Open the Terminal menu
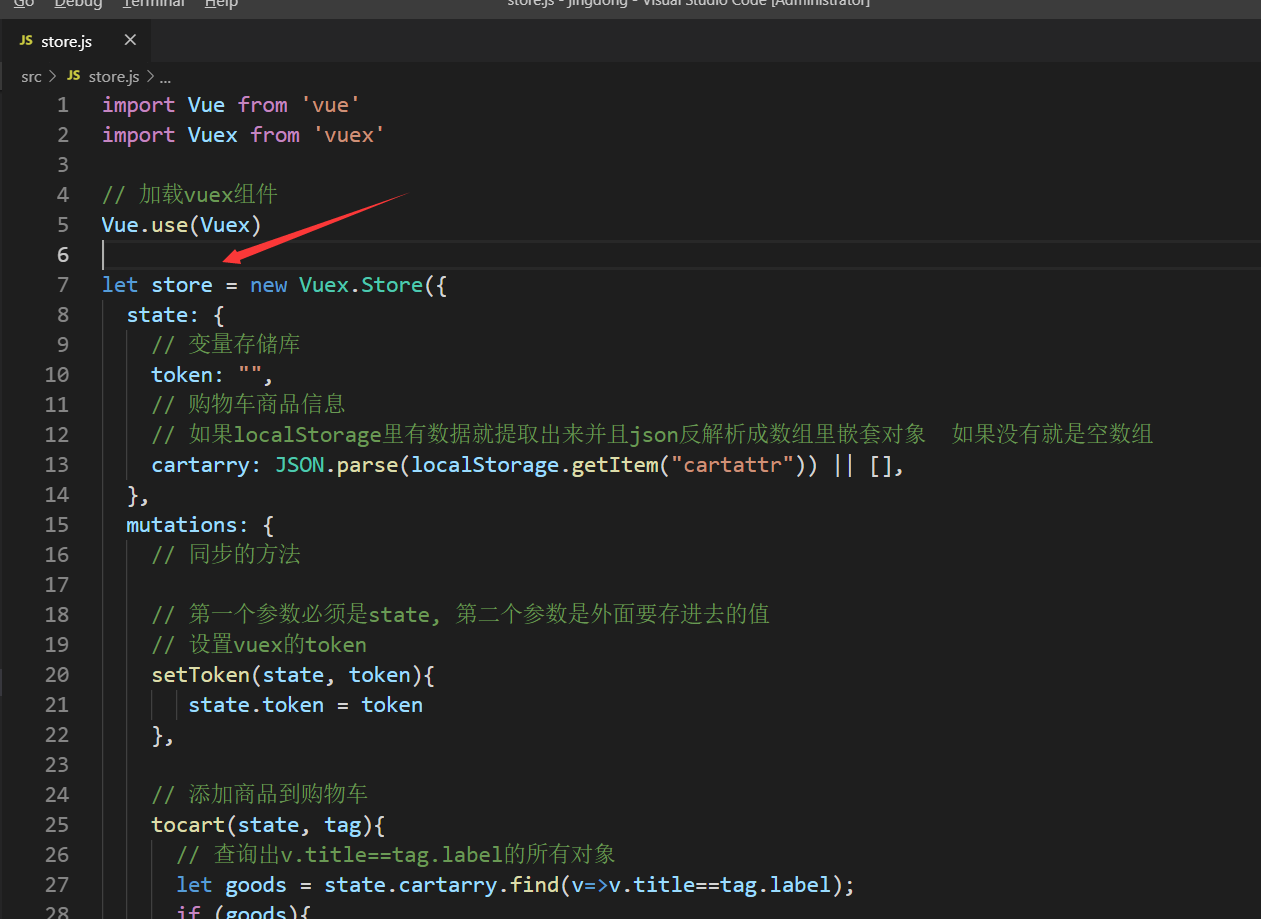The image size is (1261, 919). [153, 3]
